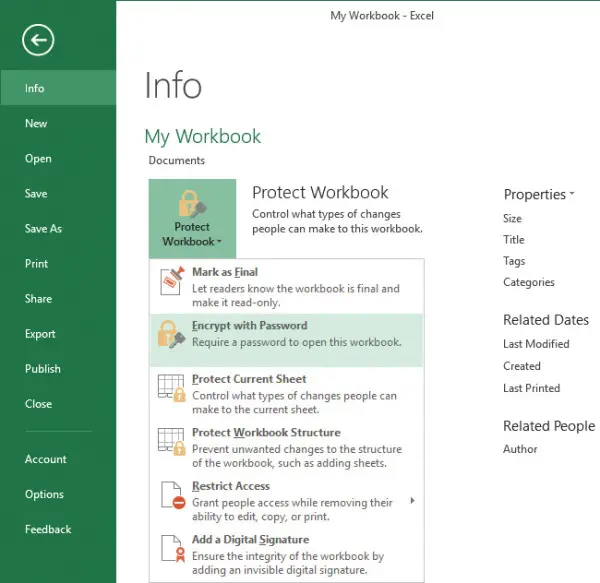The height and width of the screenshot is (583, 600).
Task: Click the Protect Workbook Structure grid-lock icon
Action: click(x=172, y=441)
